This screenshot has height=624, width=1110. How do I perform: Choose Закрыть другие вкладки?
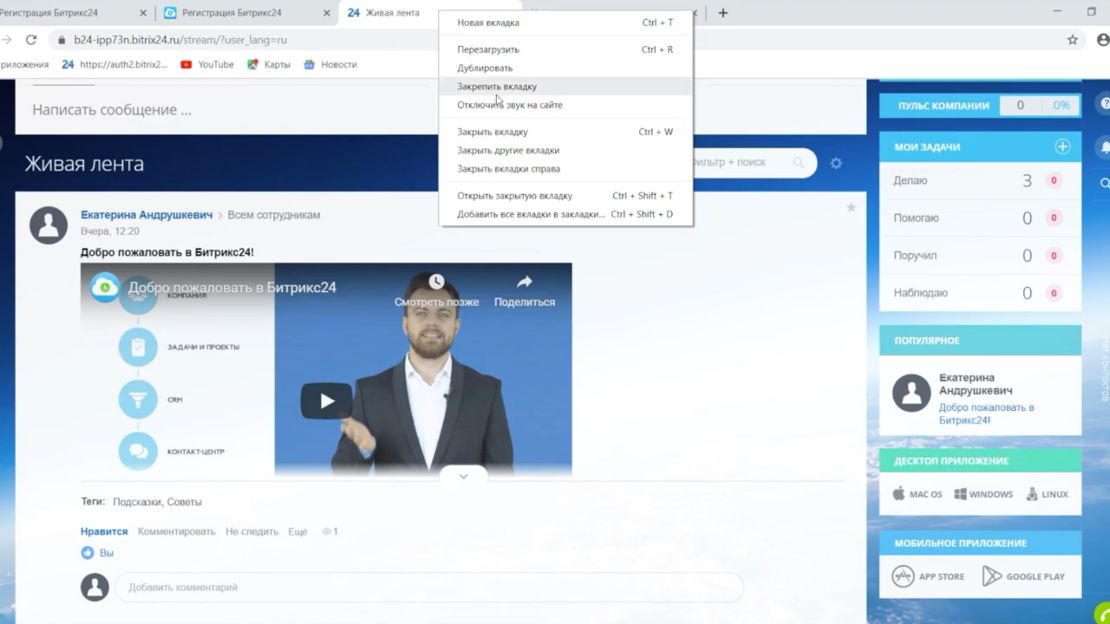click(566, 150)
